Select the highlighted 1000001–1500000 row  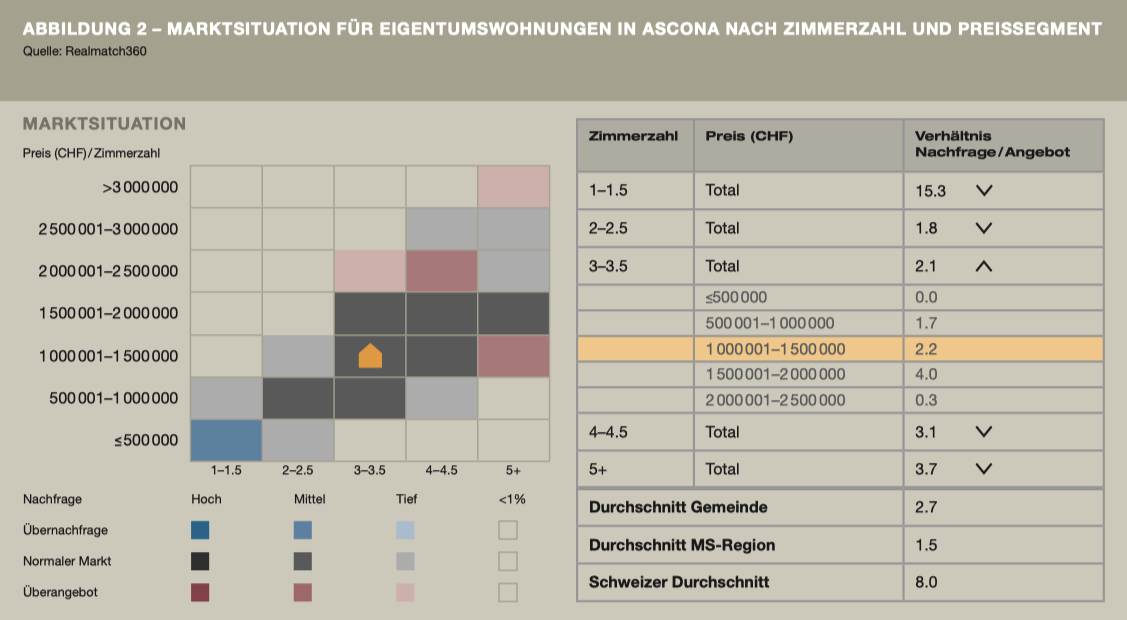tap(838, 349)
